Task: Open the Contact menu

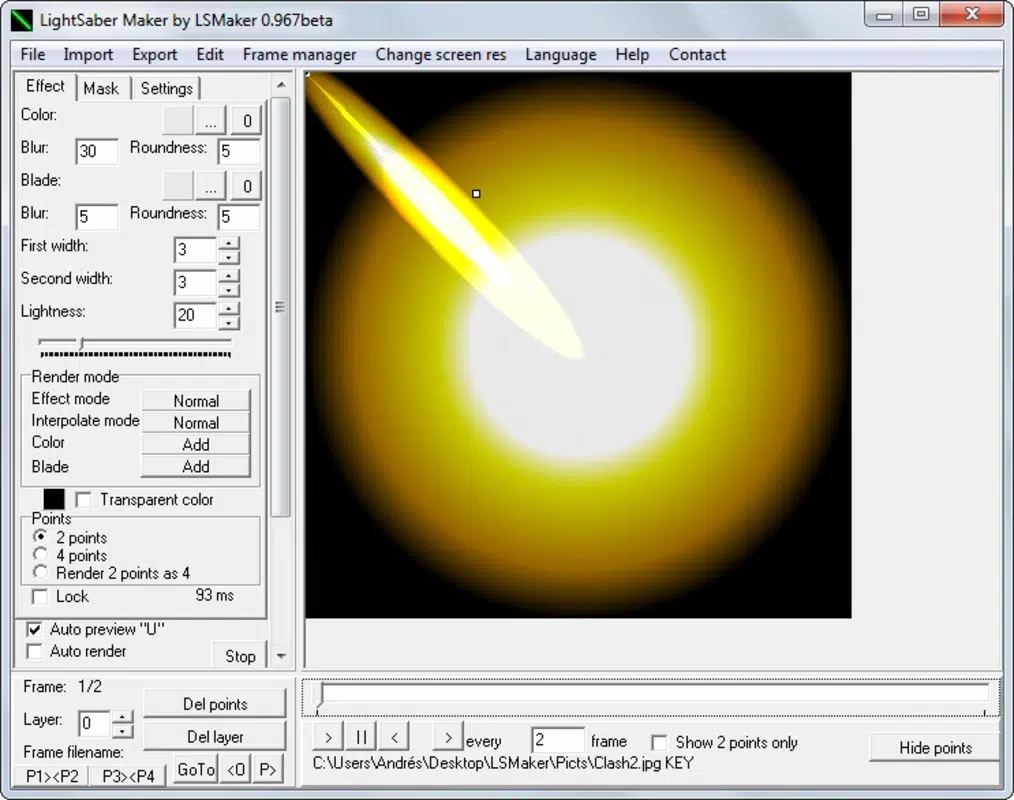Action: [x=696, y=54]
